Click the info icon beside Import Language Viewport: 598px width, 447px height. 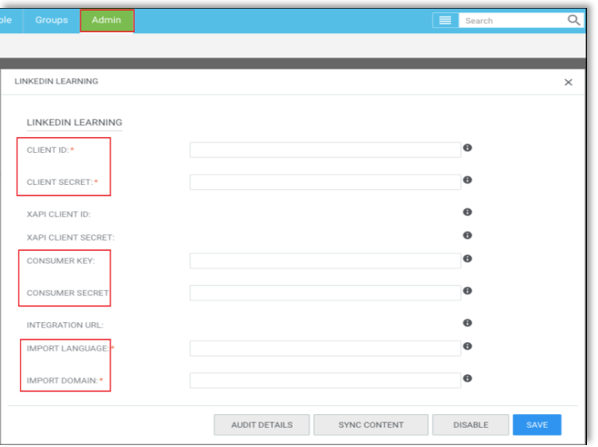(467, 346)
